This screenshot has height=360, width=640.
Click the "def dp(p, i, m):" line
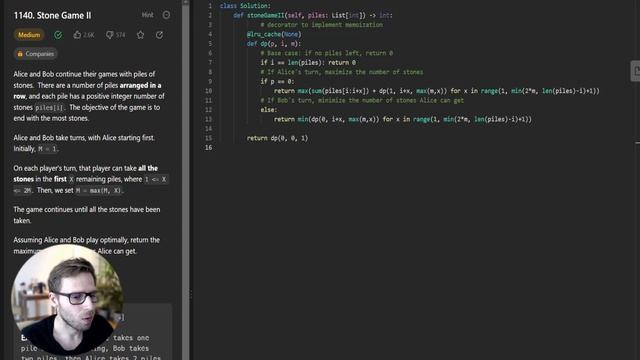point(274,44)
